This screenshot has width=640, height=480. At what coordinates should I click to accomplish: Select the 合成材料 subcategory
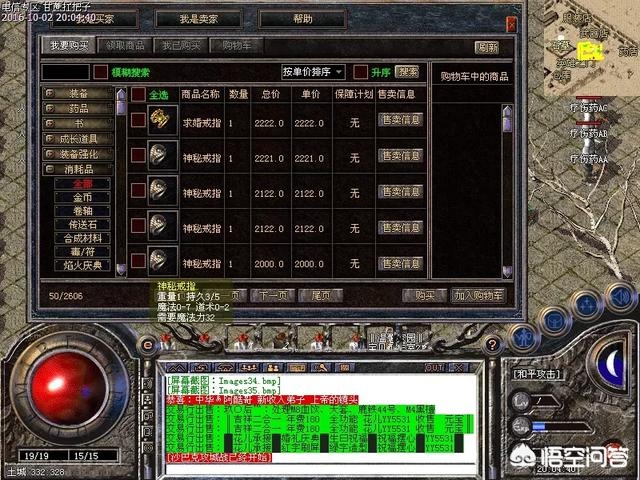click(x=82, y=238)
